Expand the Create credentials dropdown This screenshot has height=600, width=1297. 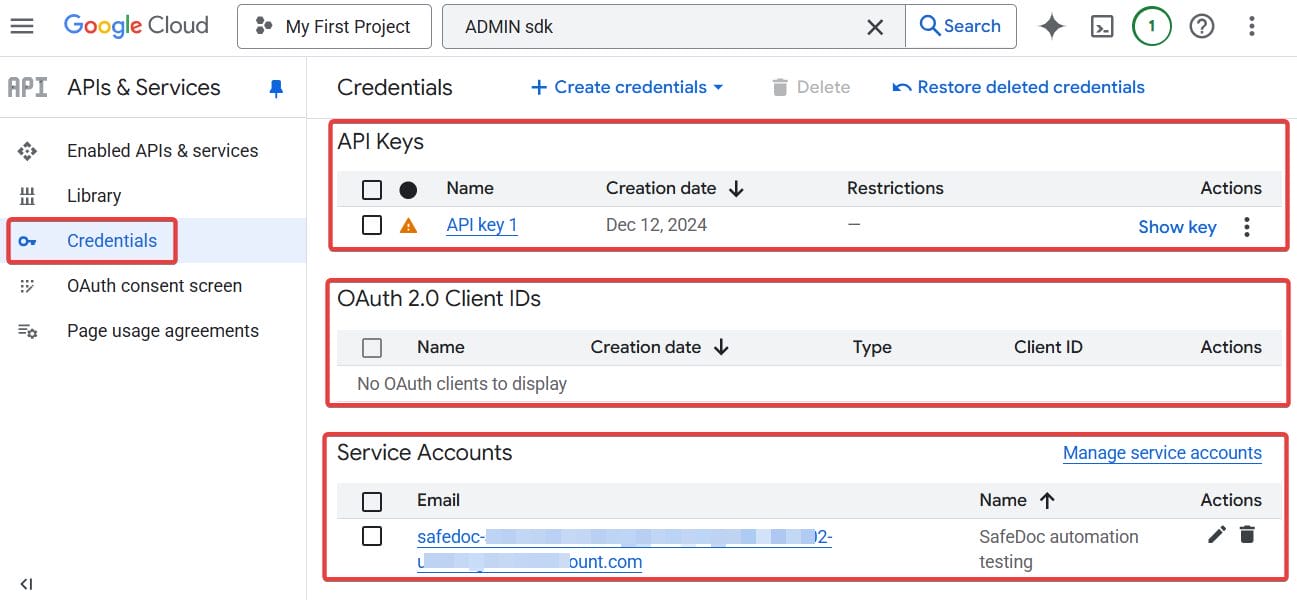pos(628,87)
